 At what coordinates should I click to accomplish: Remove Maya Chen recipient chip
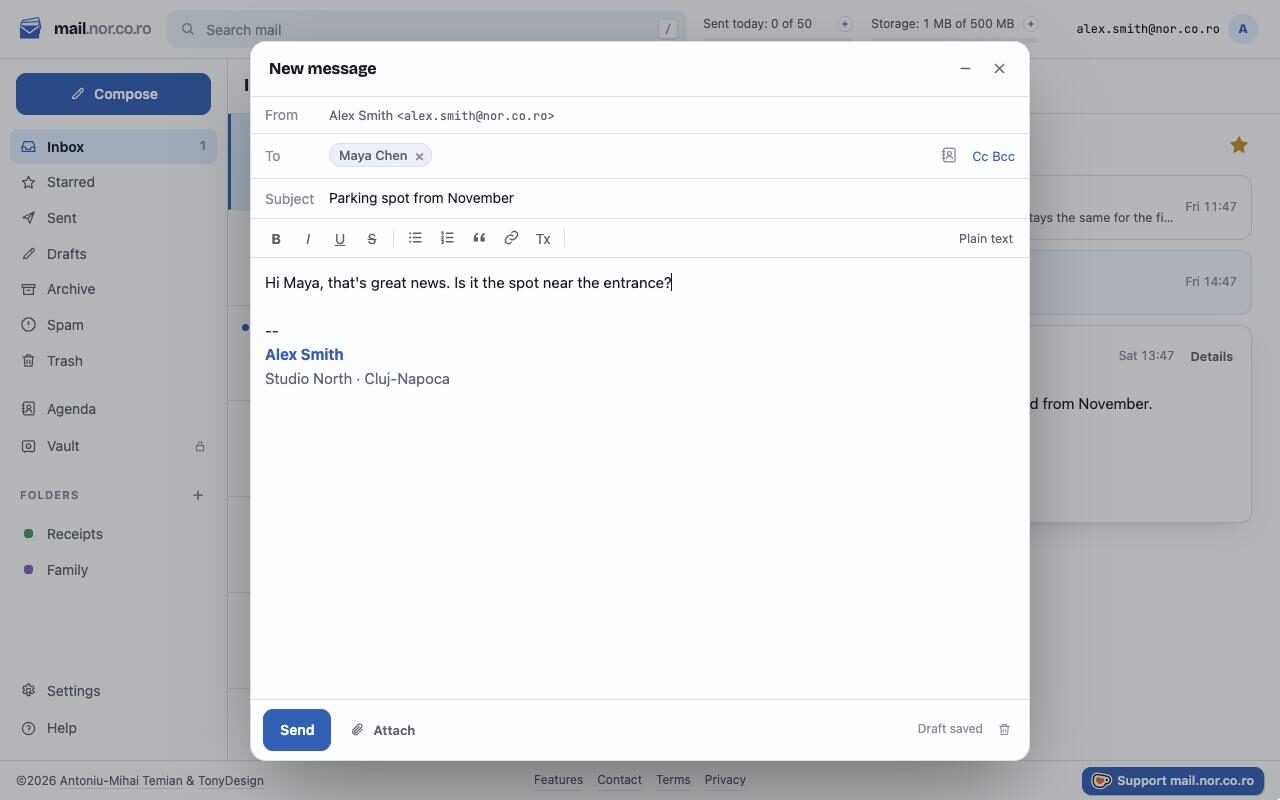click(x=420, y=156)
